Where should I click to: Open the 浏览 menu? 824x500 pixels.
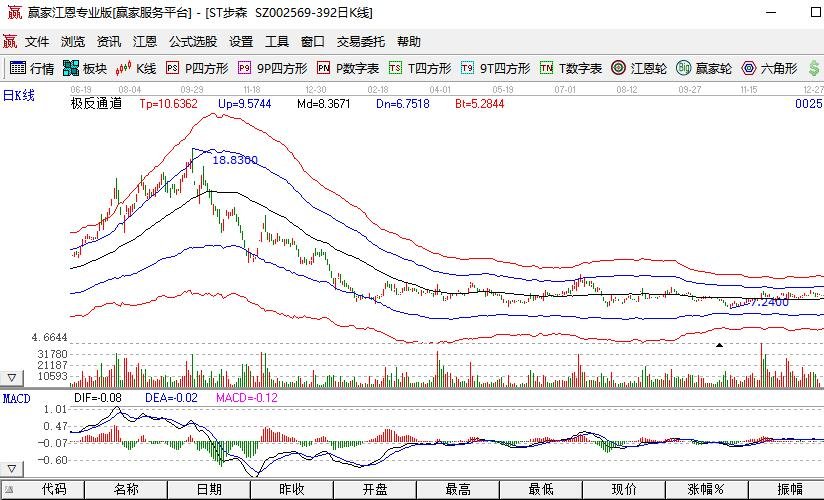(x=73, y=42)
